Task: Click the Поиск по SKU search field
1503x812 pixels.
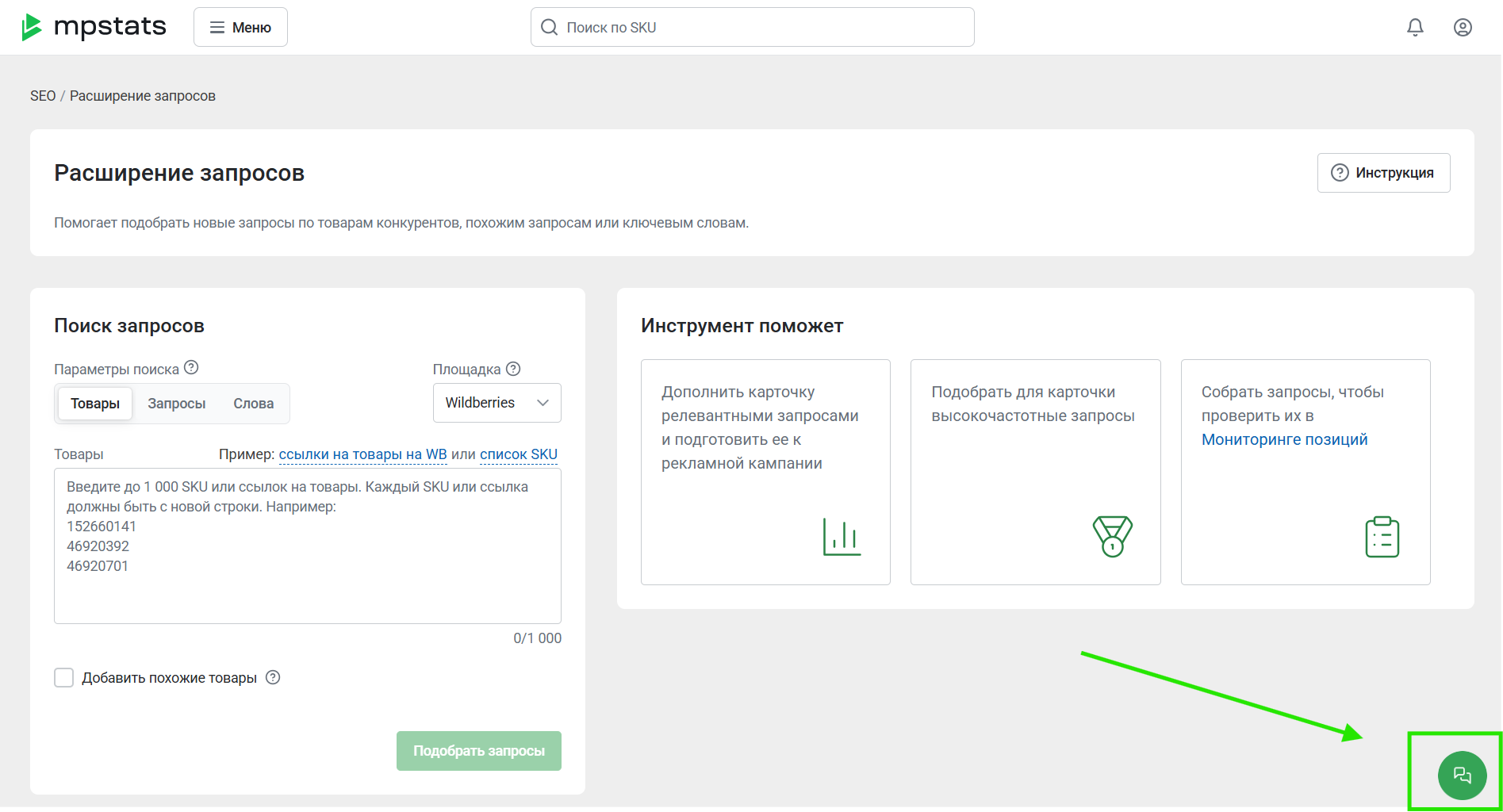Action: click(752, 27)
